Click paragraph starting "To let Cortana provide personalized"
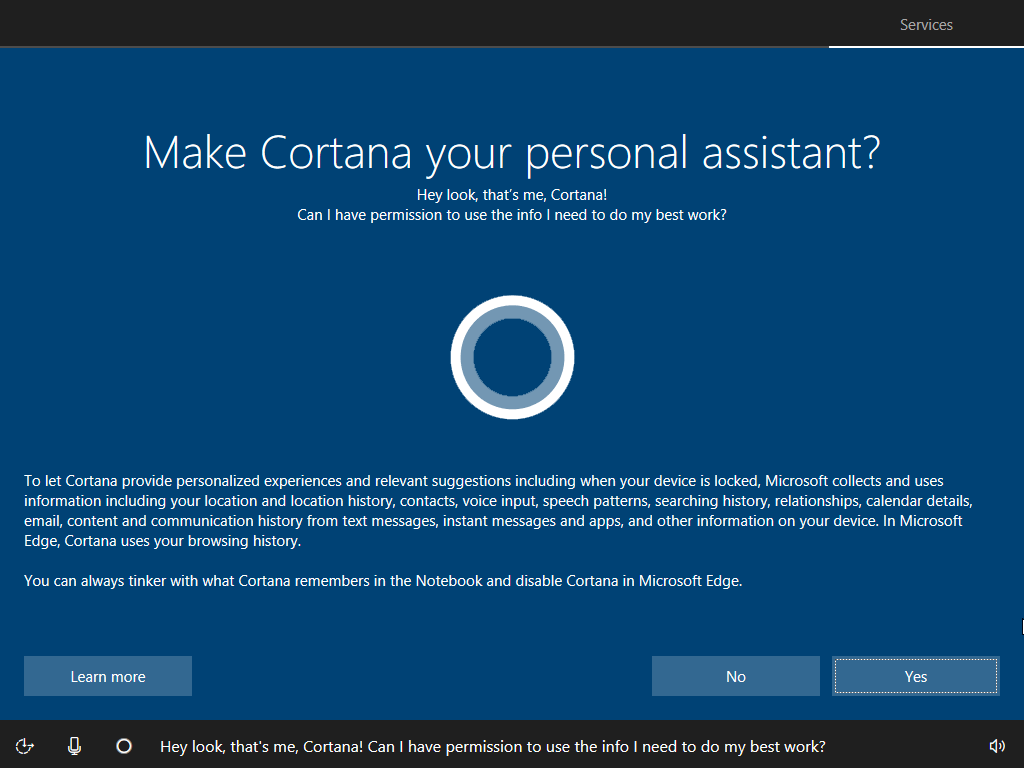The image size is (1024, 768). coord(498,511)
